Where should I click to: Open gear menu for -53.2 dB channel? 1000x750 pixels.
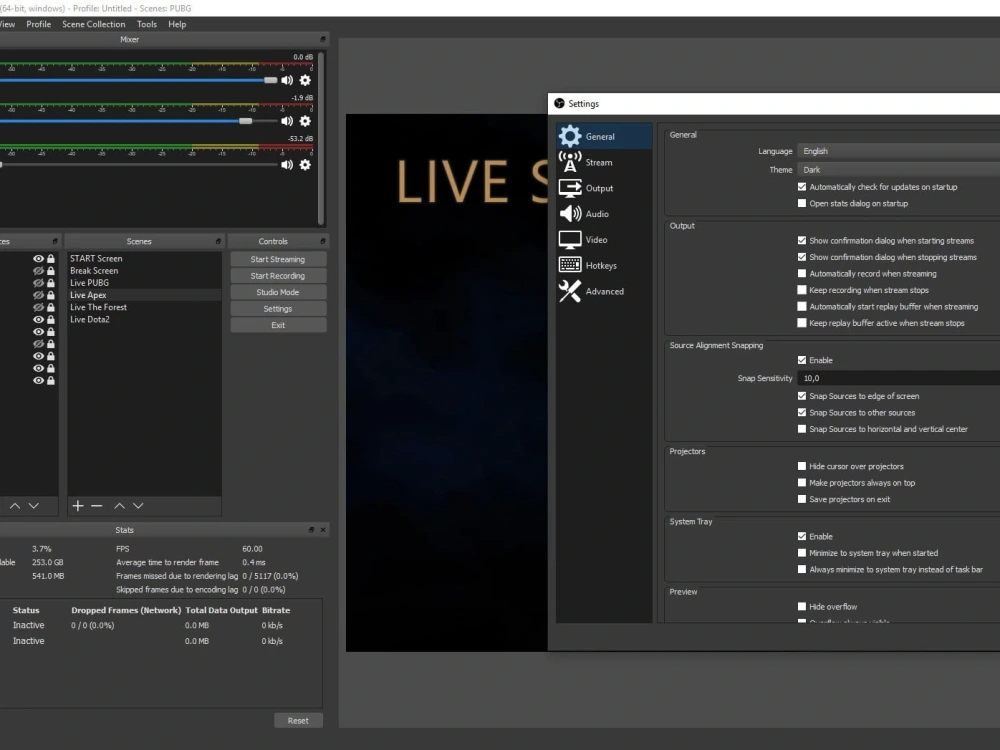coord(305,165)
